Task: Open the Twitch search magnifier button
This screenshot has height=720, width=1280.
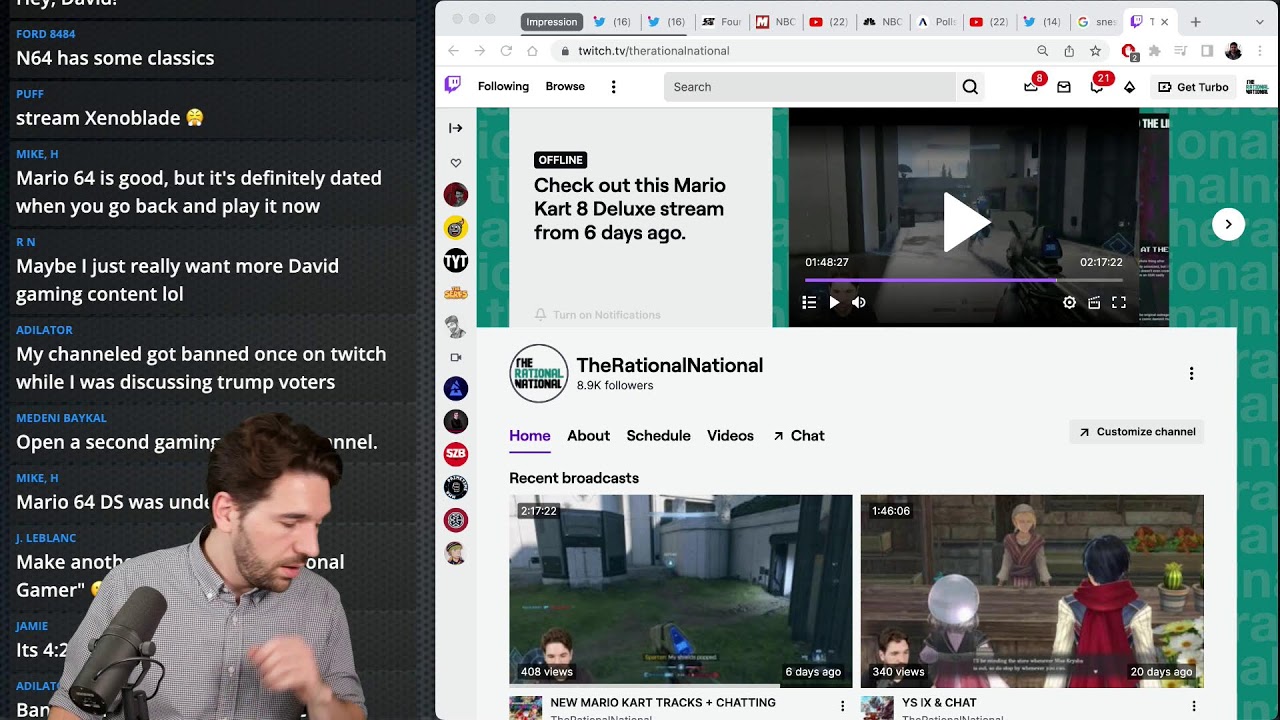Action: [970, 87]
